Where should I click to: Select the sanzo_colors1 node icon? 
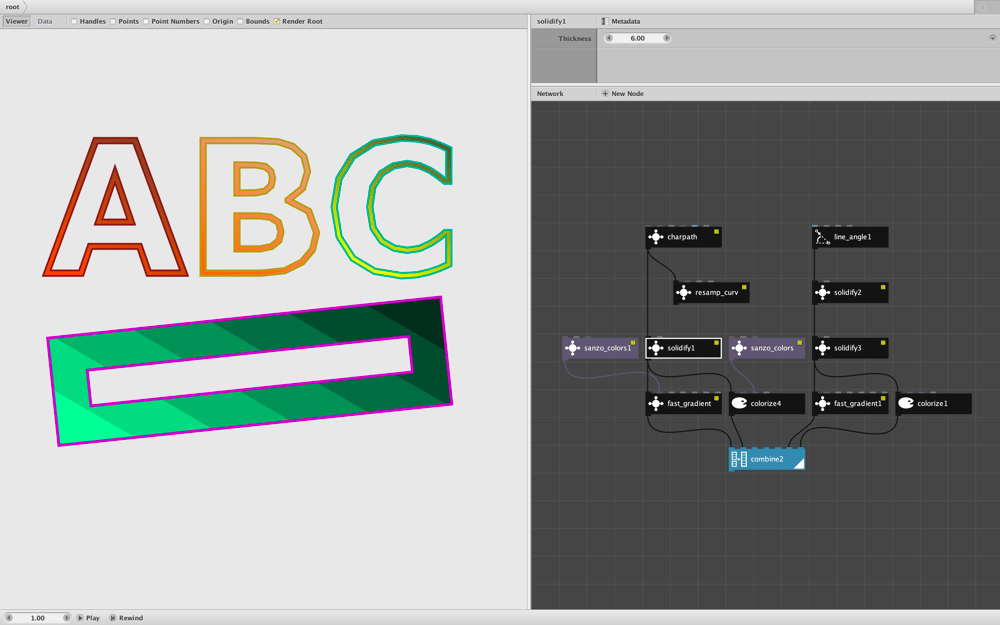click(x=573, y=348)
